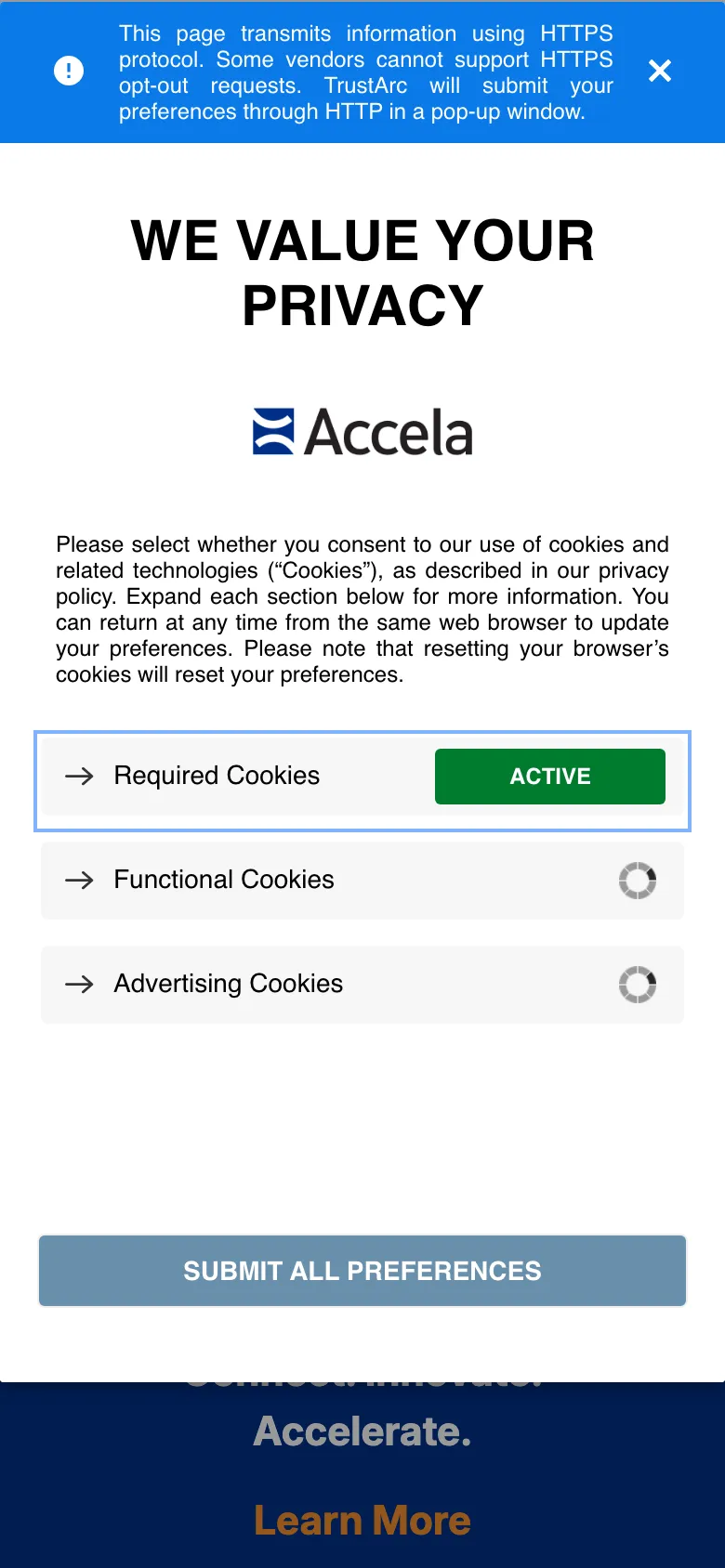Expand the Functional Cookies section
Viewport: 725px width, 1568px height.
223,881
